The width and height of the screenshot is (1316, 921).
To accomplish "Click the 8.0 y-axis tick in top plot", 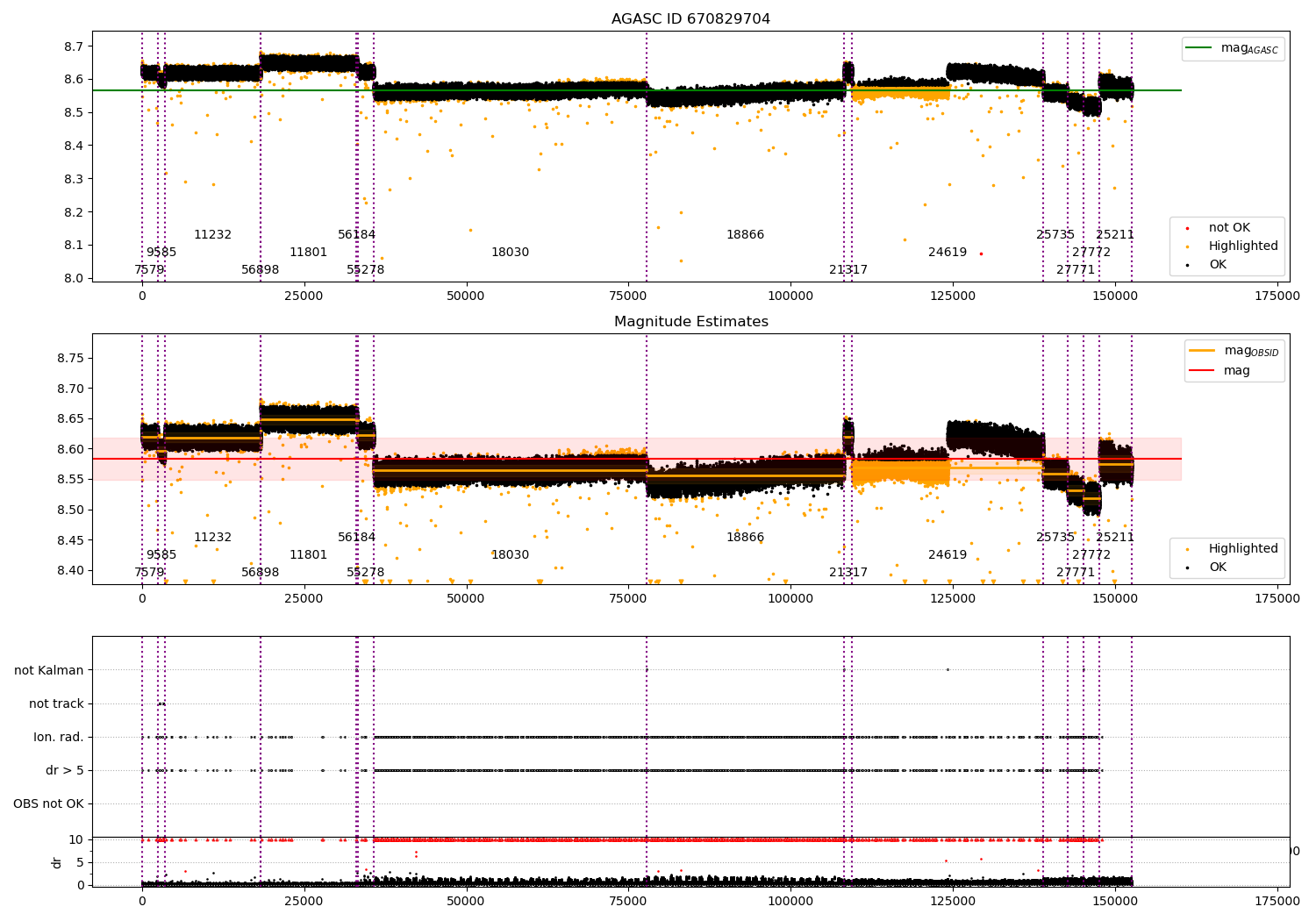I will 75,279.
